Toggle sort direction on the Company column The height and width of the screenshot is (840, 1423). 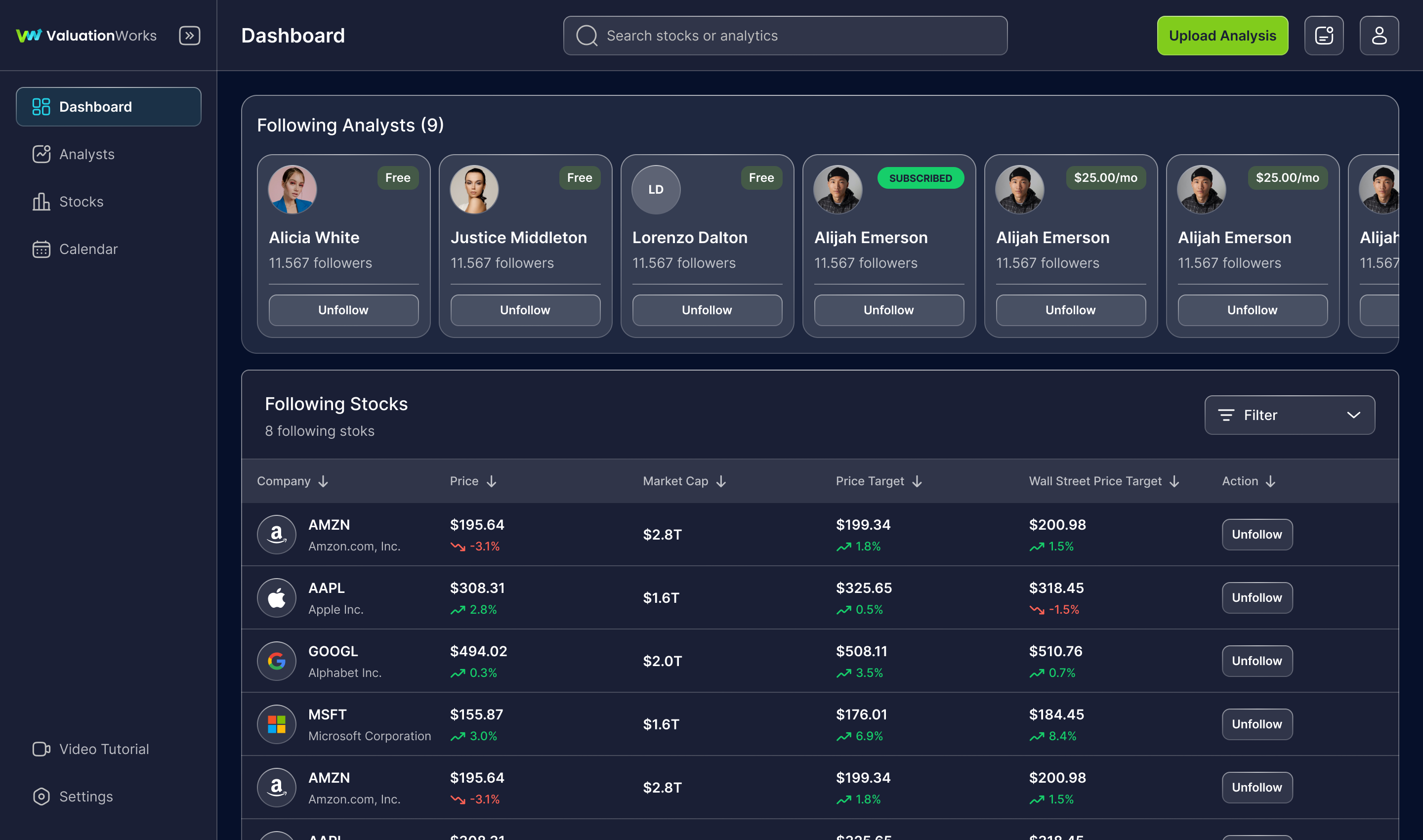[x=323, y=481]
